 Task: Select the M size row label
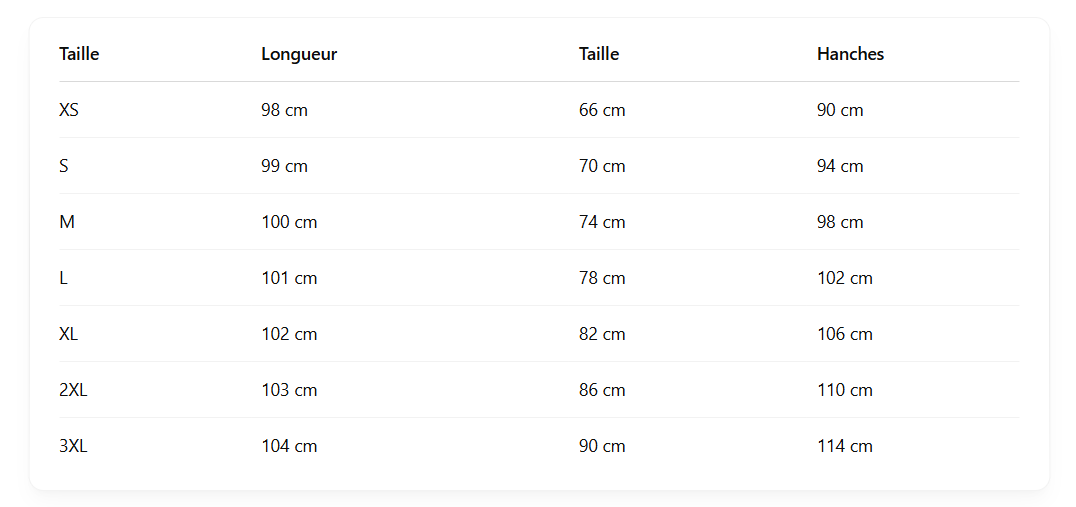point(67,222)
